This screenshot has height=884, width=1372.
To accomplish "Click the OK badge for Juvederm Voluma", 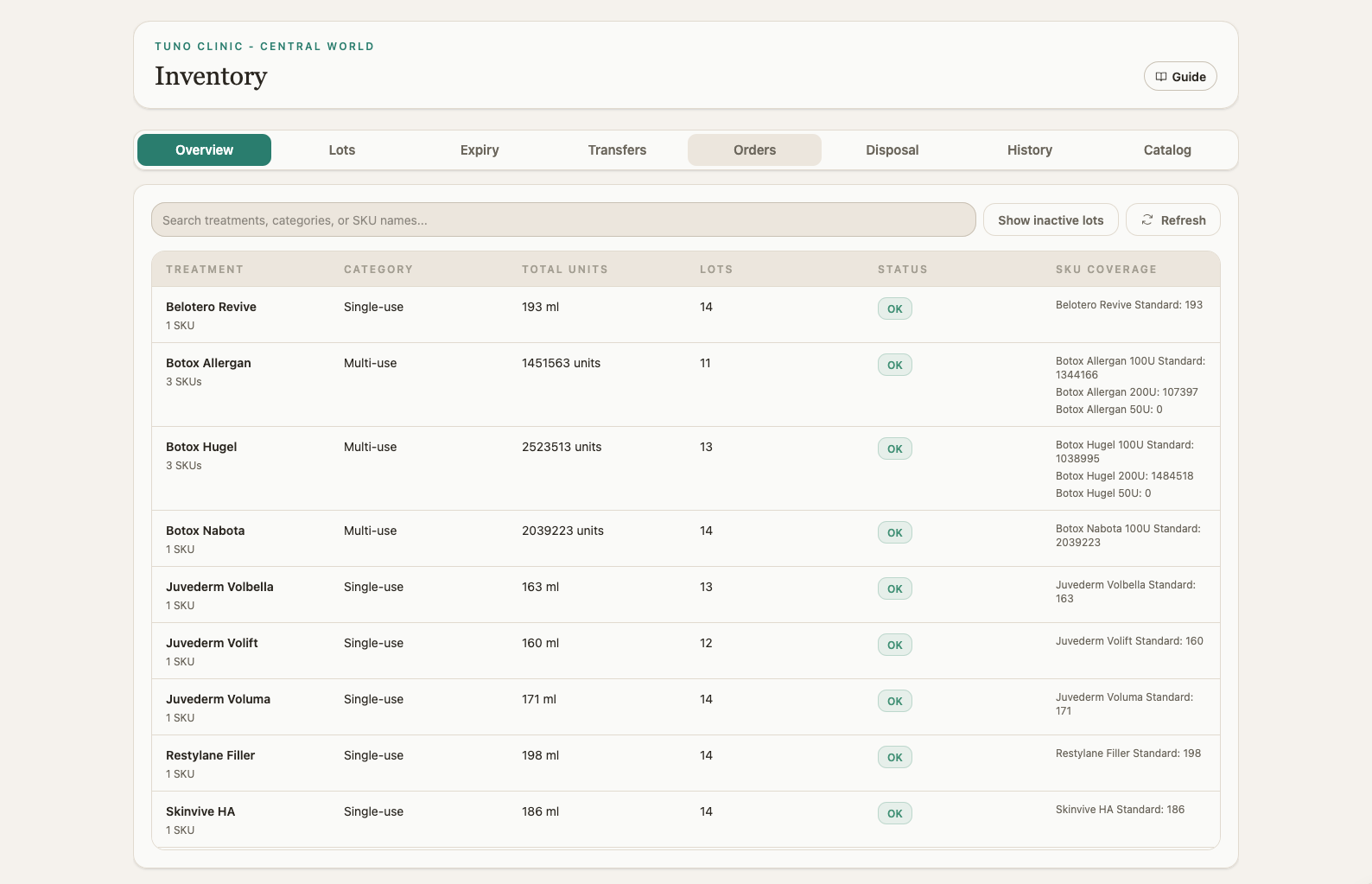I will point(895,701).
